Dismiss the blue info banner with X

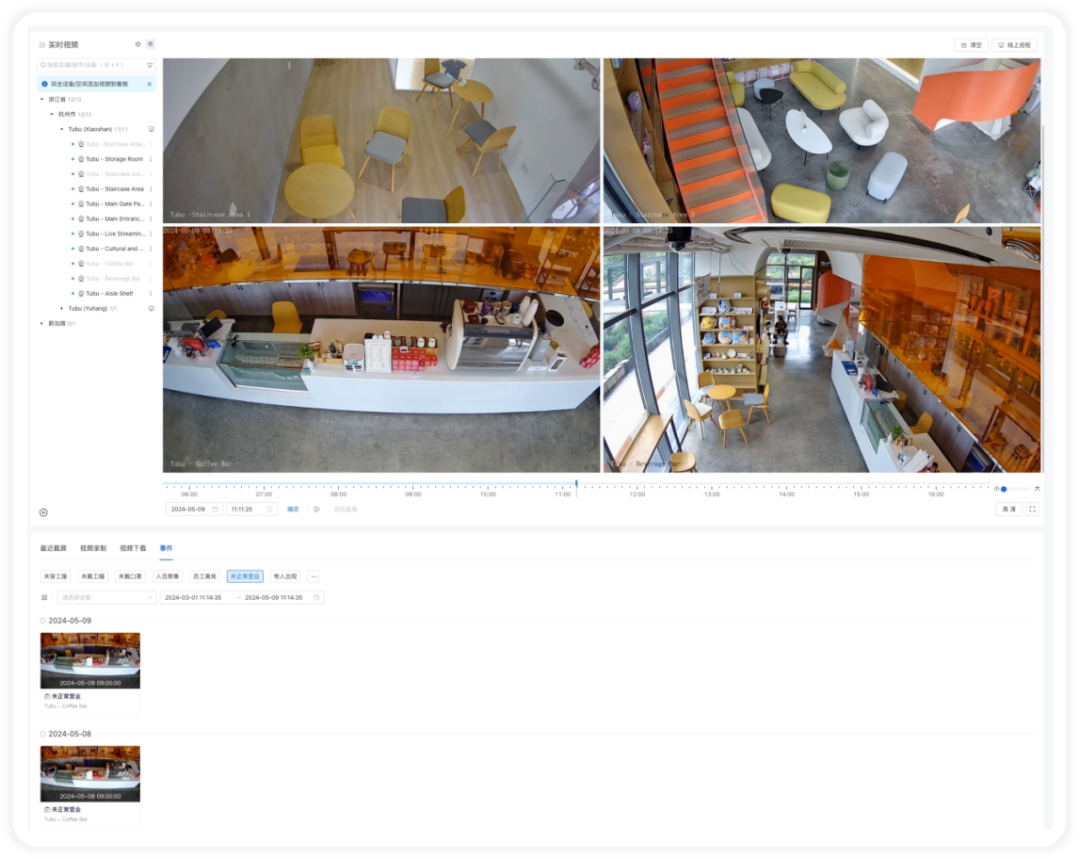click(149, 84)
